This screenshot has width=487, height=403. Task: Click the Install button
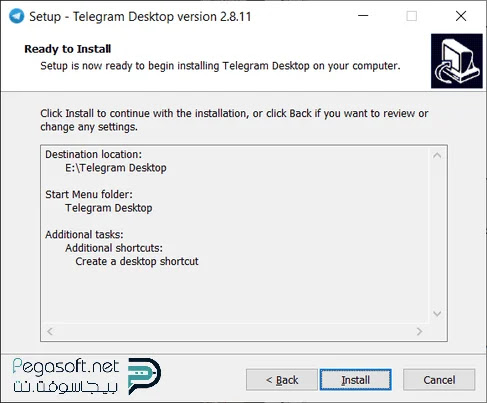pos(356,380)
